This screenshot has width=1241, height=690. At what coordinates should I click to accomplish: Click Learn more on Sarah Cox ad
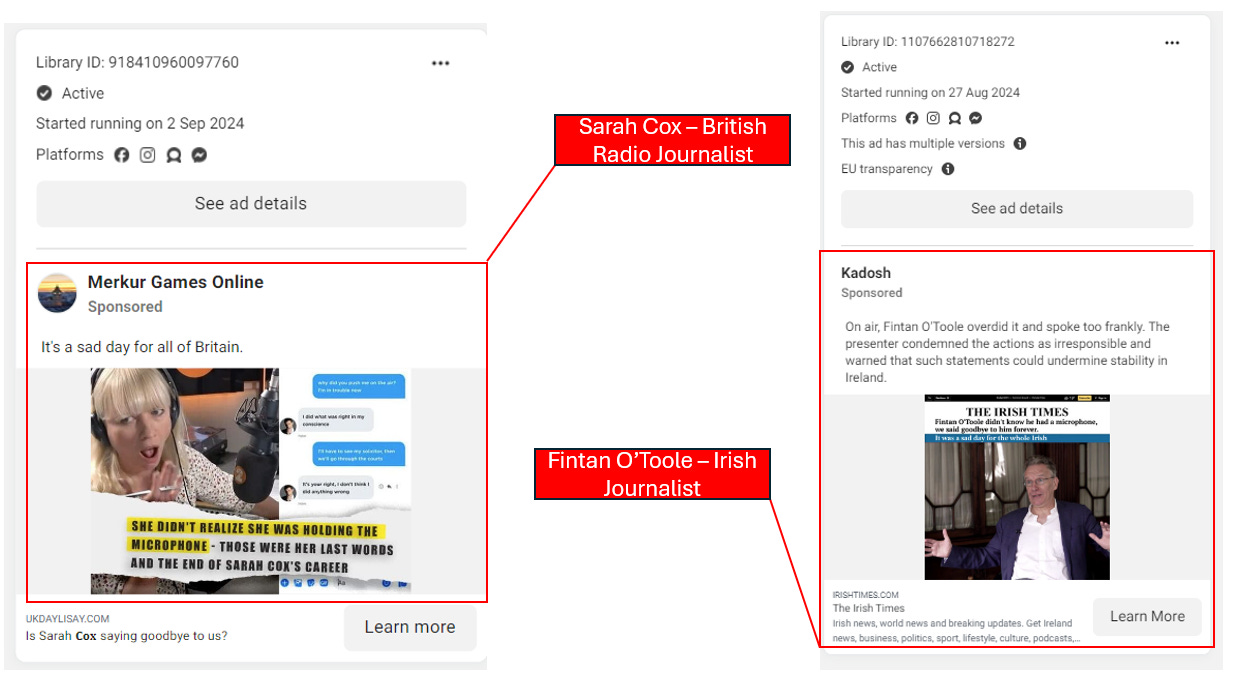[410, 627]
